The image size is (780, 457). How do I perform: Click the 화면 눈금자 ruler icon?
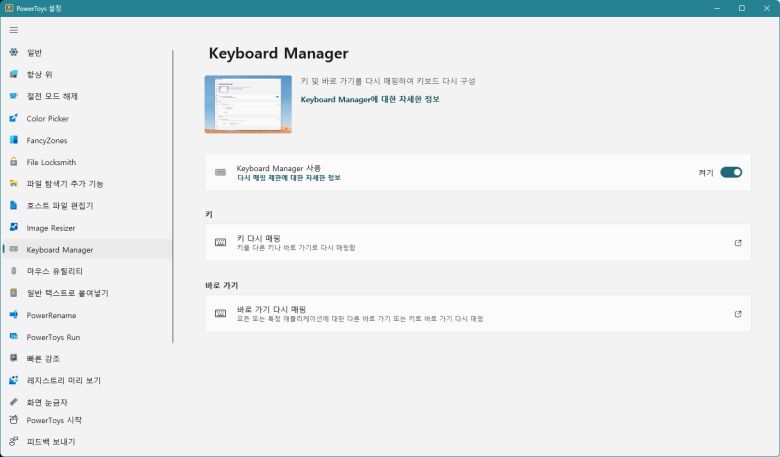pyautogui.click(x=13, y=402)
